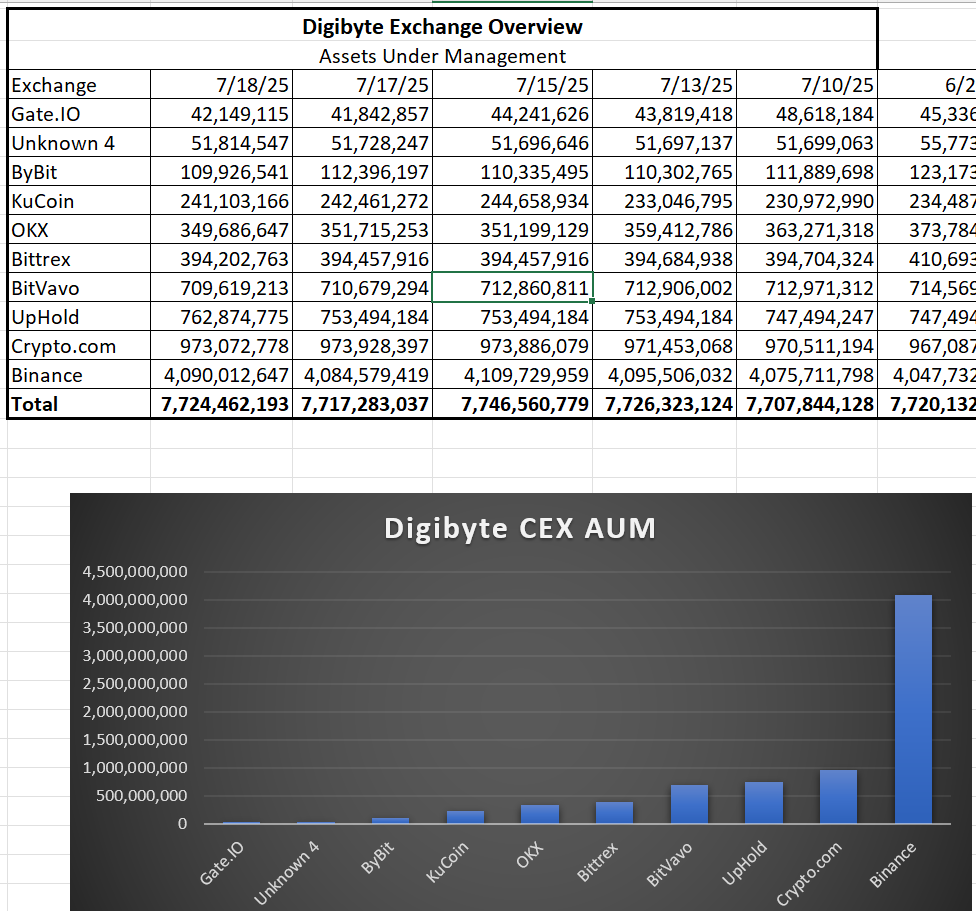Image resolution: width=976 pixels, height=911 pixels.
Task: Click the Binance bar in the chart
Action: (x=913, y=709)
